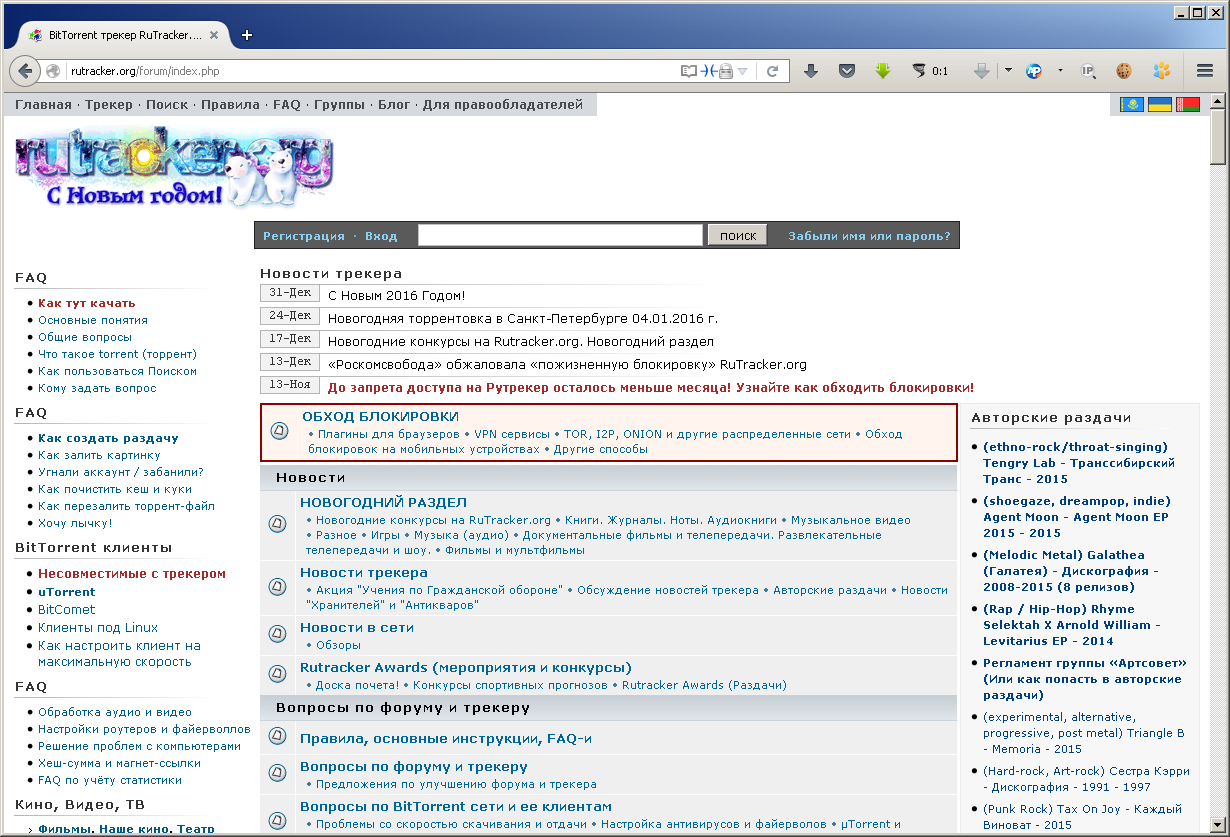The height and width of the screenshot is (837, 1230).
Task: Click the Регистрация link
Action: (x=304, y=236)
